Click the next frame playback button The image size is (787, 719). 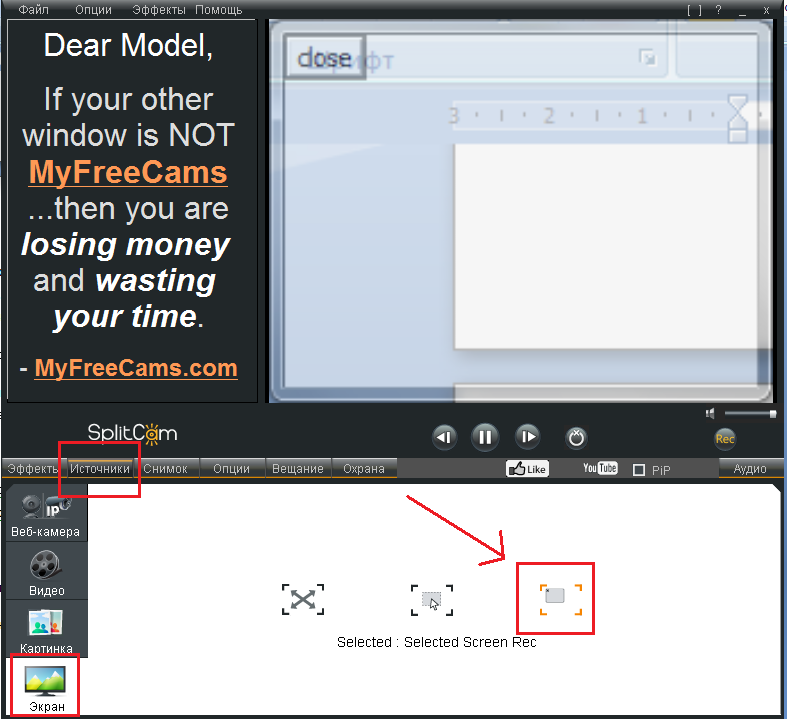pos(528,437)
